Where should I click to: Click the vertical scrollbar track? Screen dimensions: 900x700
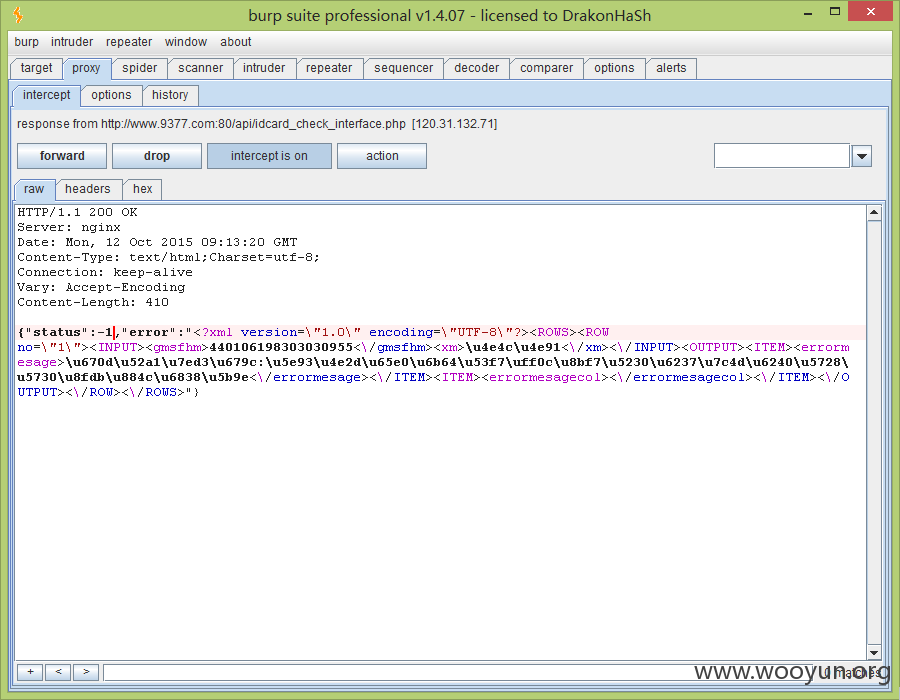874,433
